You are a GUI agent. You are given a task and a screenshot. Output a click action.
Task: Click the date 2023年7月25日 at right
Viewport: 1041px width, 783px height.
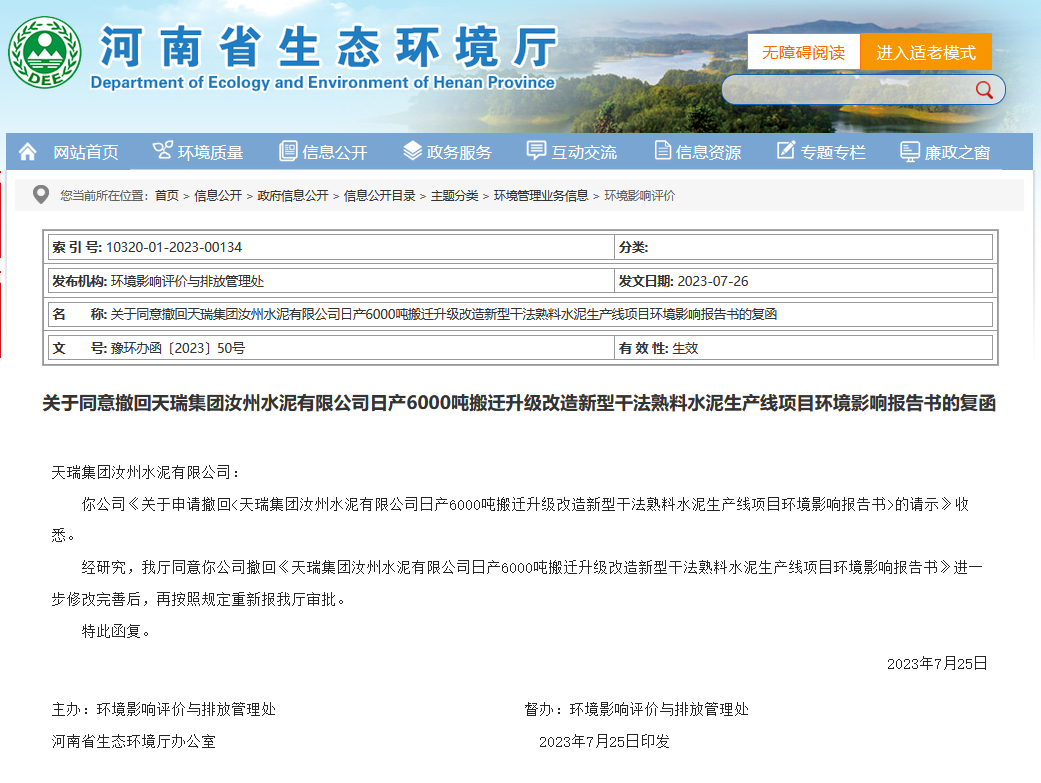click(x=937, y=663)
